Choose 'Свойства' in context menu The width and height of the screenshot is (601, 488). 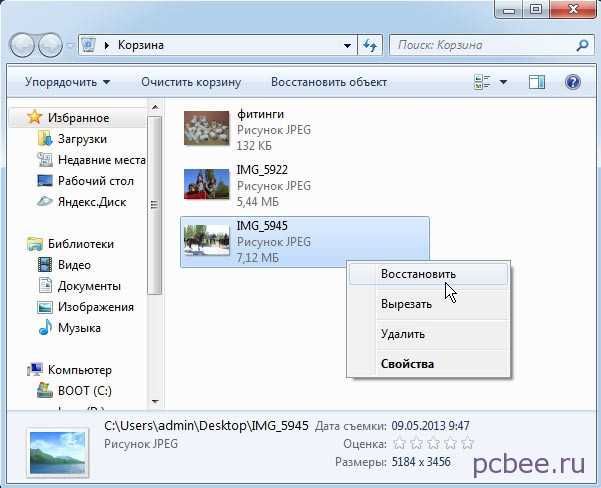tap(429, 364)
